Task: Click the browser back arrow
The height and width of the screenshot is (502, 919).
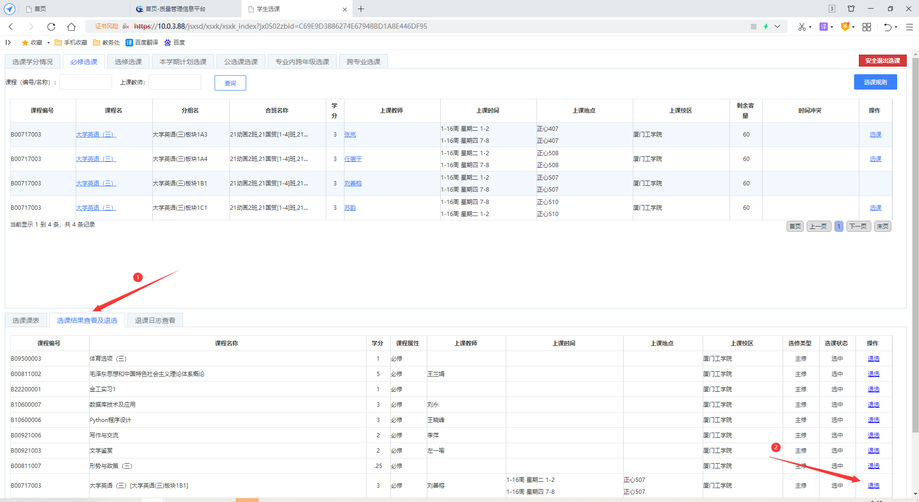Action: pos(11,26)
